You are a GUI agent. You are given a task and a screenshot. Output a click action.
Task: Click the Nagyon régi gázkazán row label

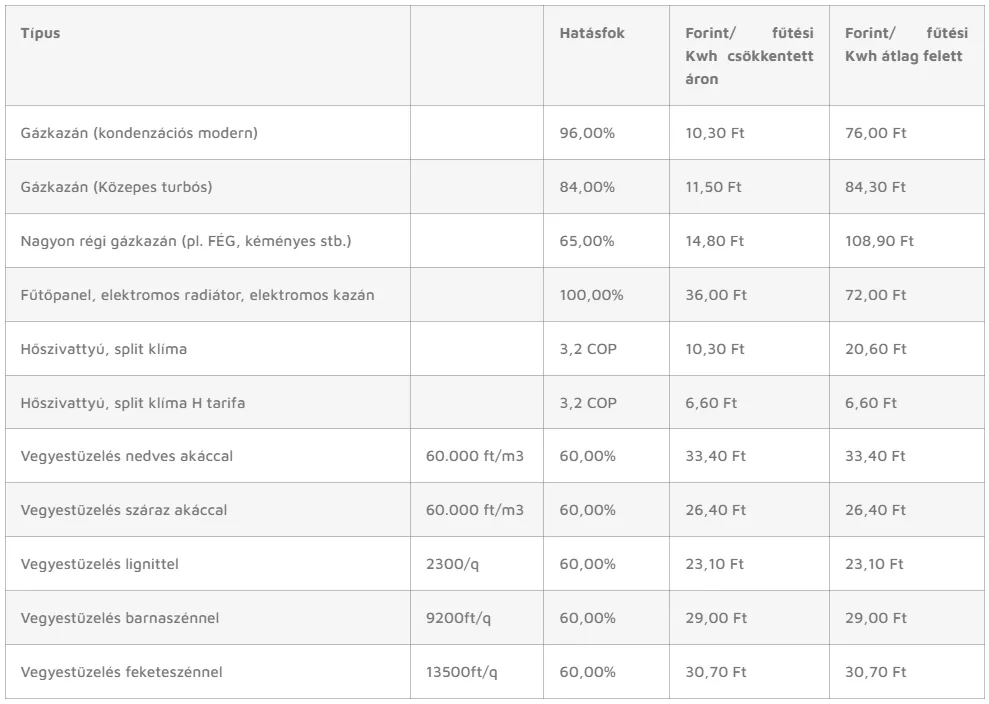(x=185, y=241)
